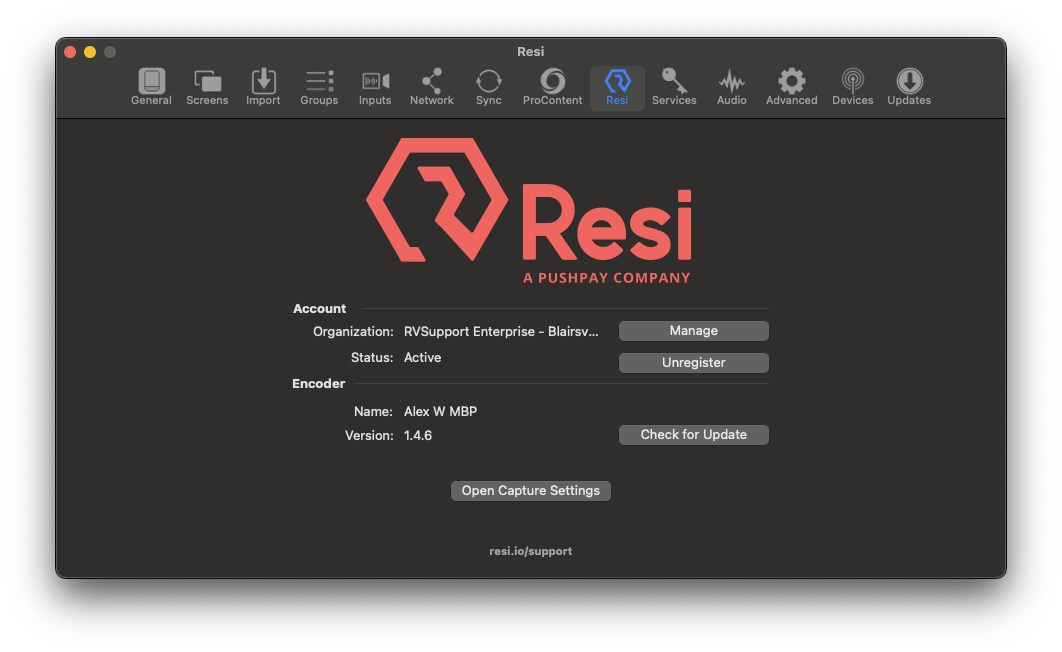Select the ProContent toolbar icon
The width and height of the screenshot is (1062, 652).
[x=552, y=87]
